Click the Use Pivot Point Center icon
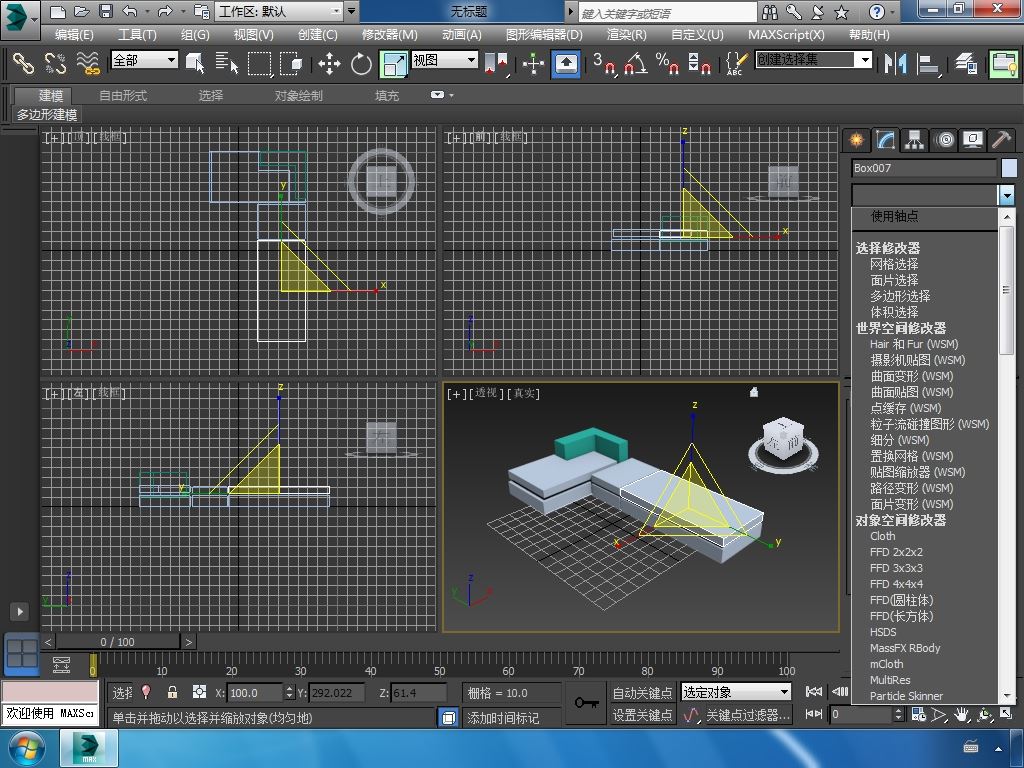Viewport: 1024px width, 768px height. click(x=496, y=63)
